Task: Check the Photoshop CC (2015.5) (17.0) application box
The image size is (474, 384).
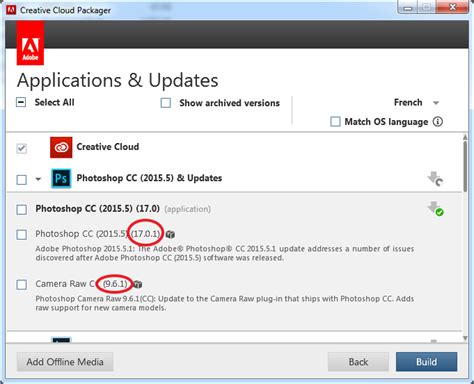Action: [x=22, y=210]
